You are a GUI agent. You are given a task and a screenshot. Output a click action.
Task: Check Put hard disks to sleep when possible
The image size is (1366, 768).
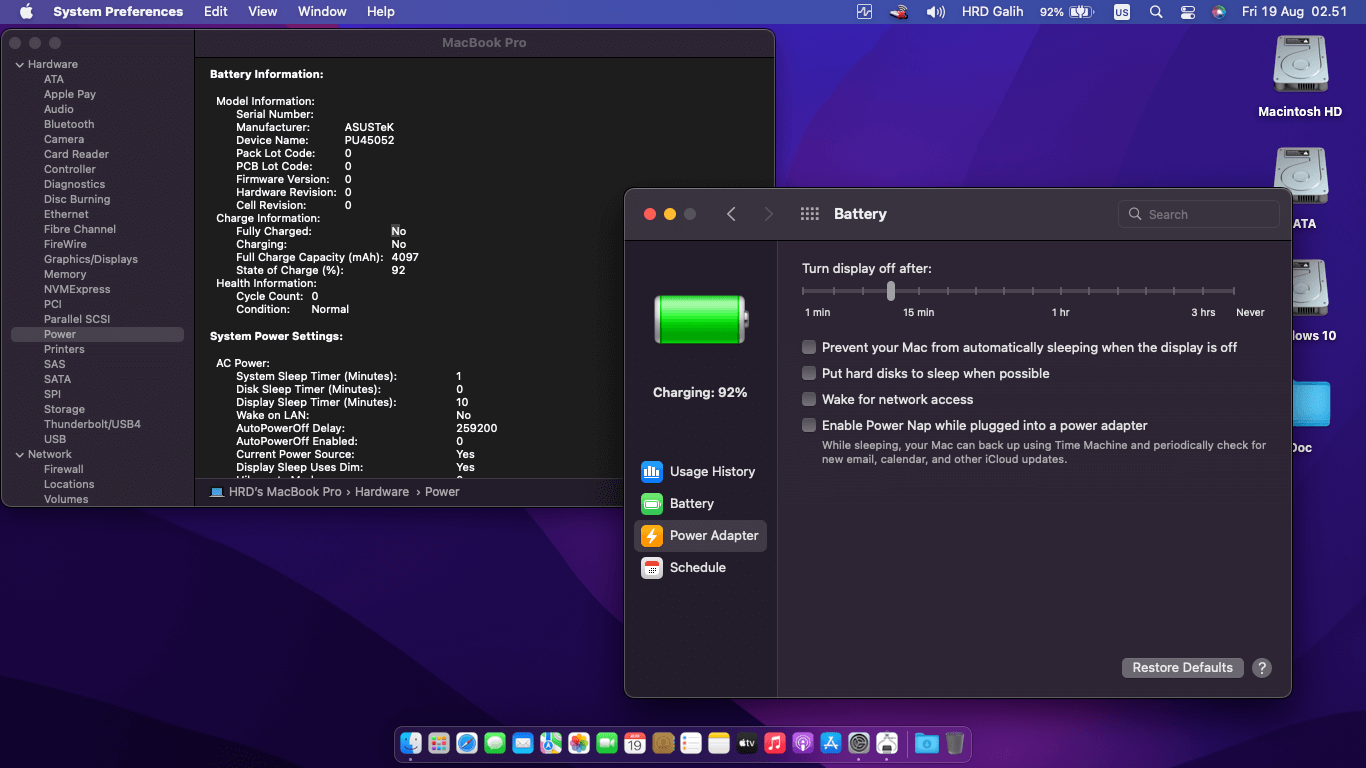[809, 373]
